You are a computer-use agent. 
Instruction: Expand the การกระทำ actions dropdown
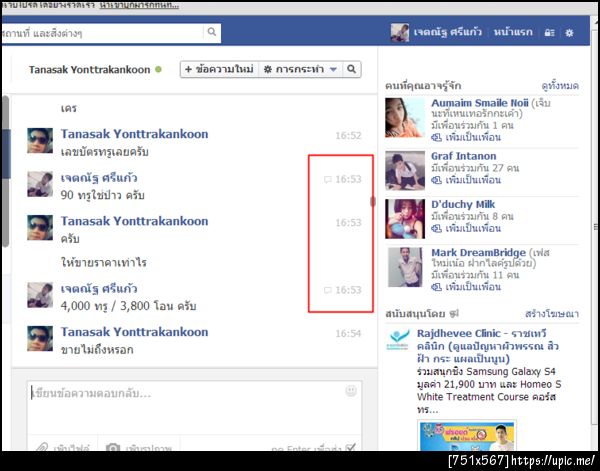(300, 69)
